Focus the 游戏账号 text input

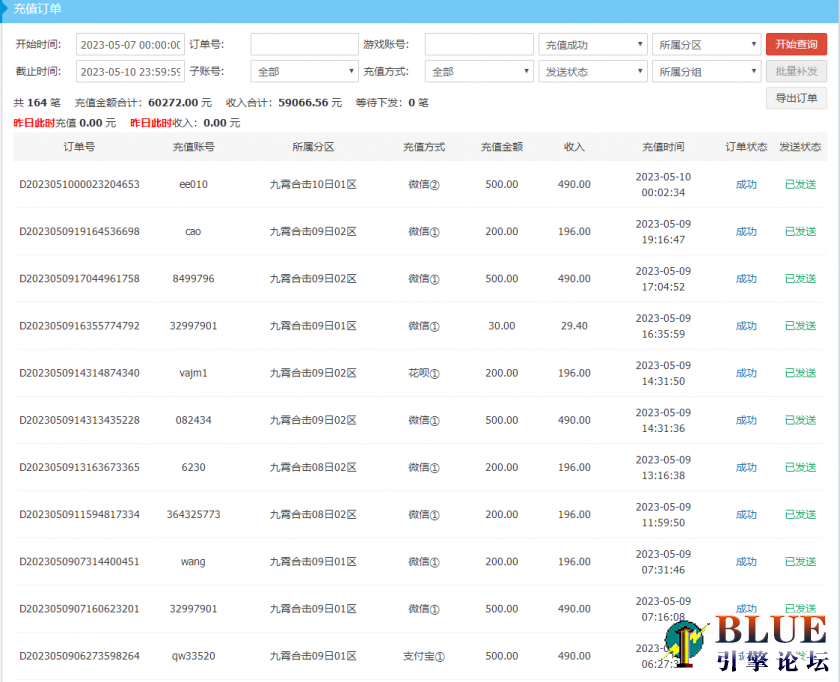(x=479, y=45)
